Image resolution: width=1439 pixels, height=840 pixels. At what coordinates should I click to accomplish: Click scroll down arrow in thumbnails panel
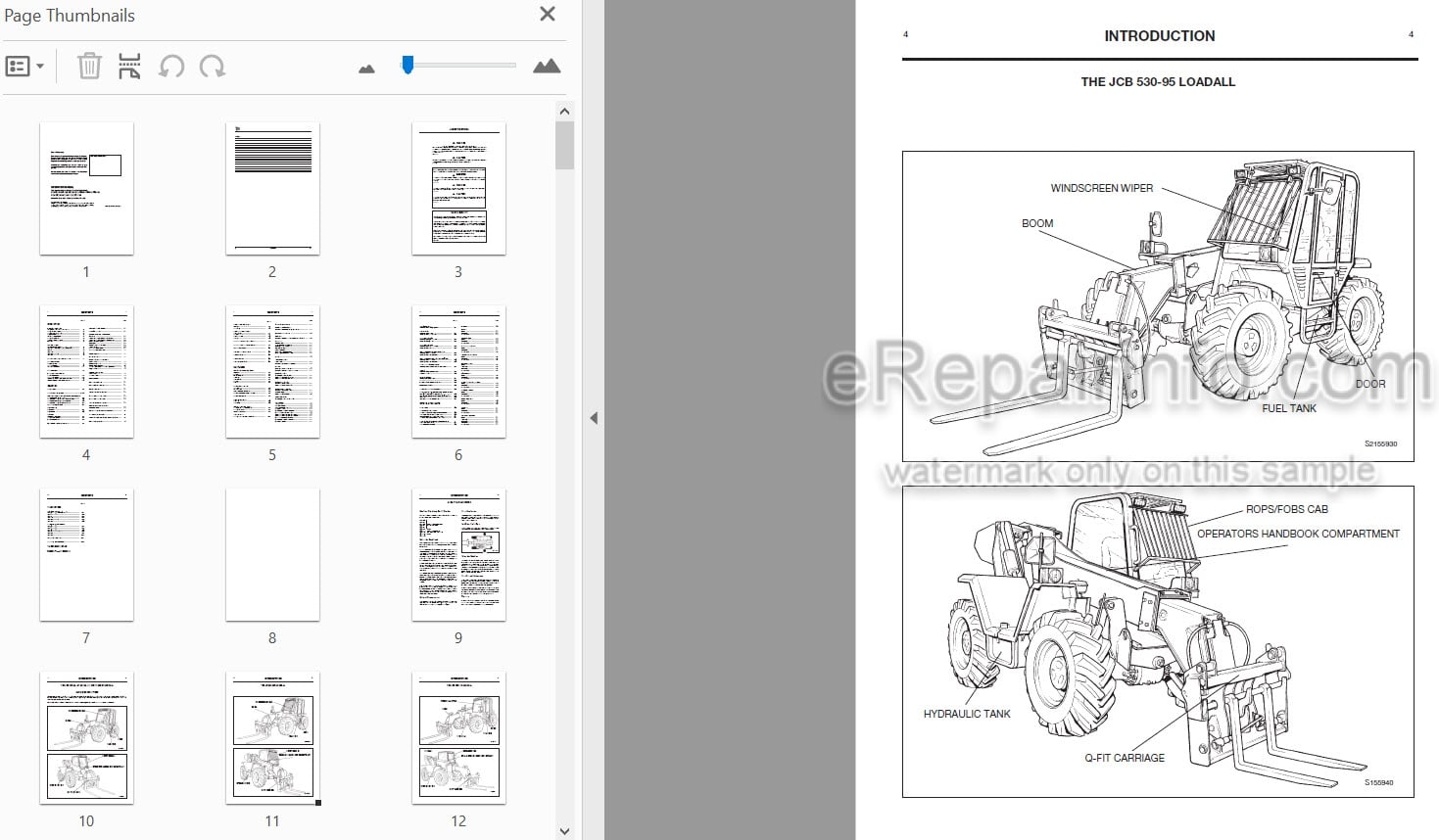coord(564,831)
